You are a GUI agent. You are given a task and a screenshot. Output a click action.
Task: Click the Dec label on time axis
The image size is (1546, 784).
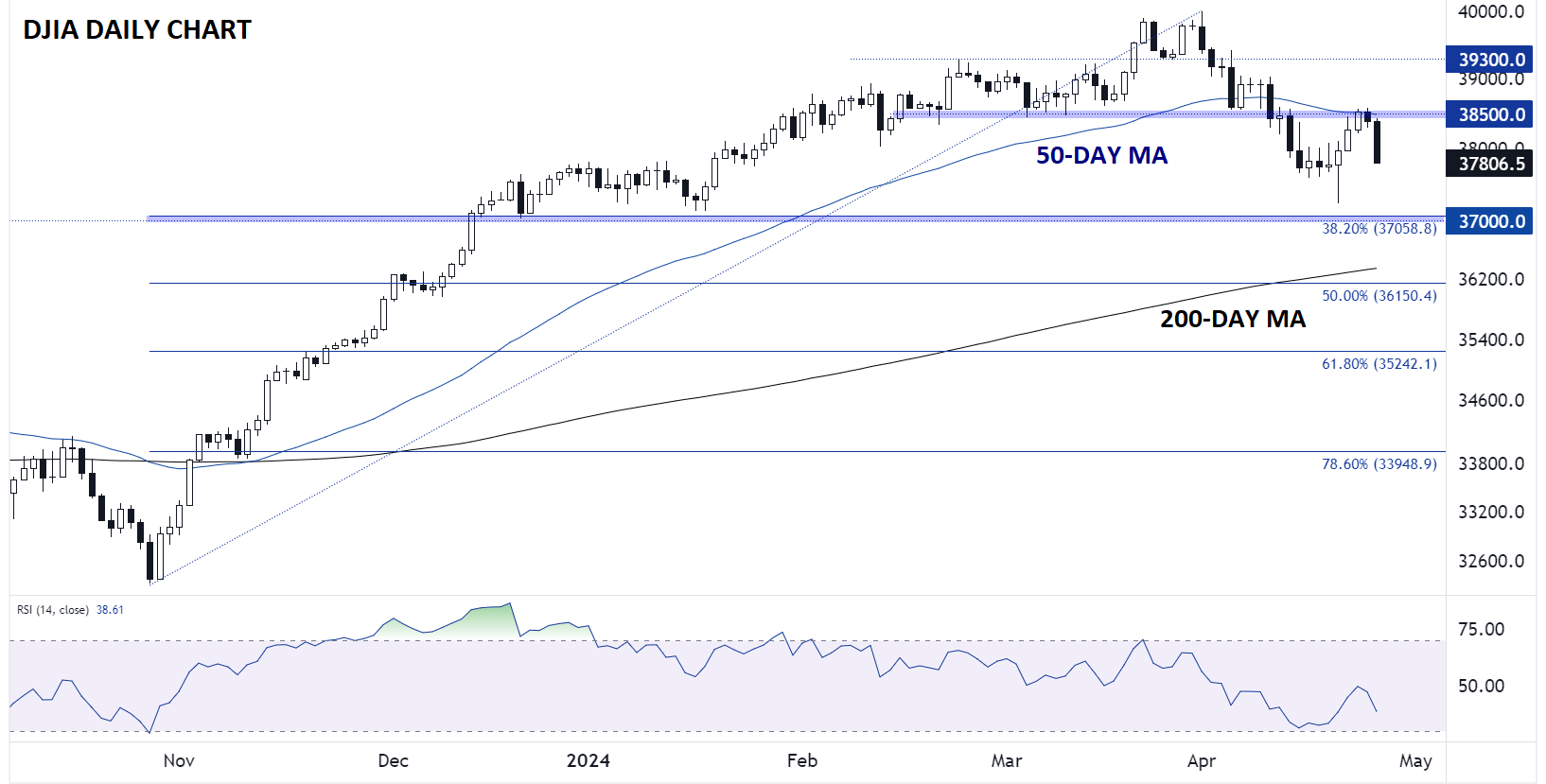(x=393, y=761)
